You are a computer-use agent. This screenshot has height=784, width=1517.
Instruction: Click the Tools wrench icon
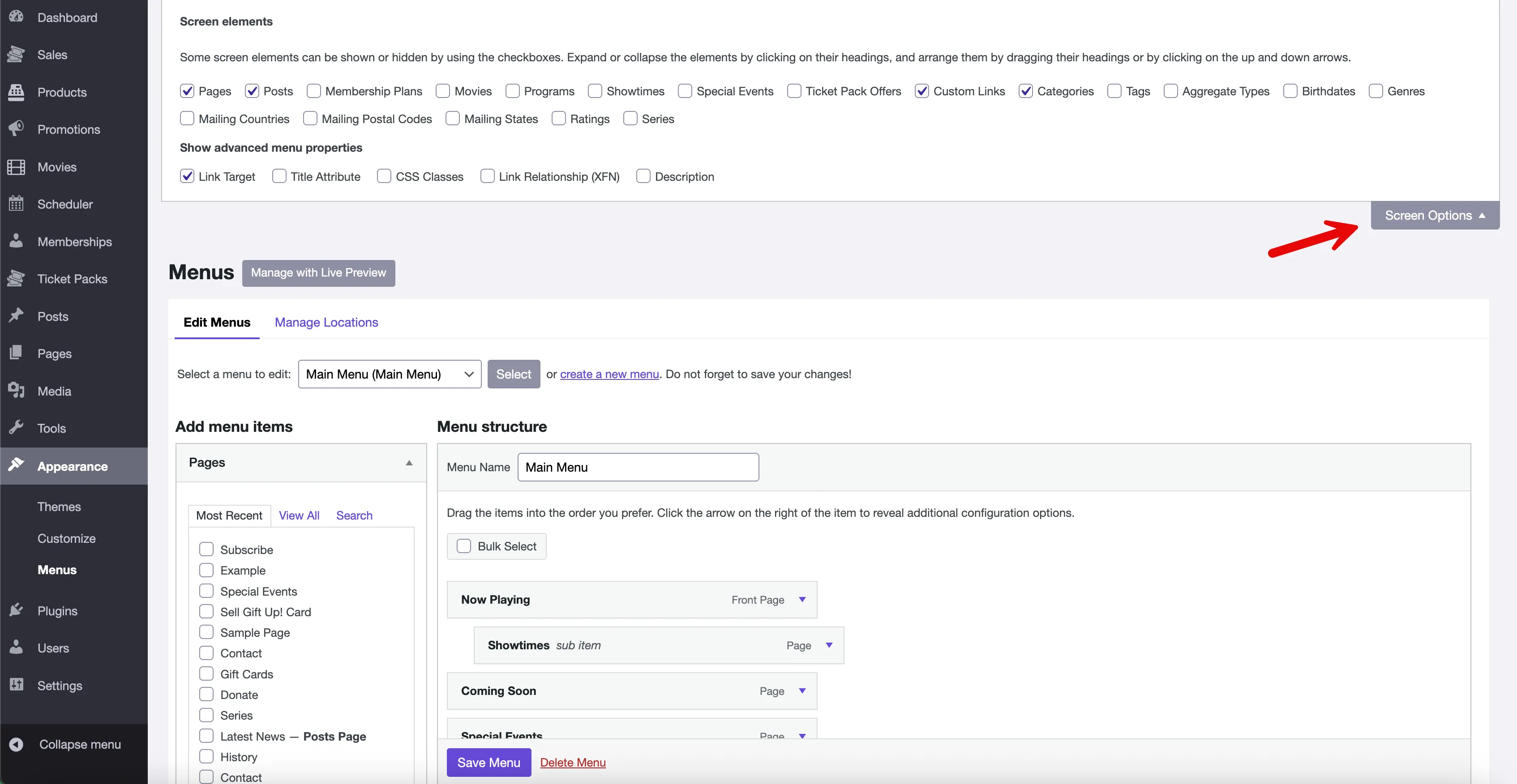17,428
